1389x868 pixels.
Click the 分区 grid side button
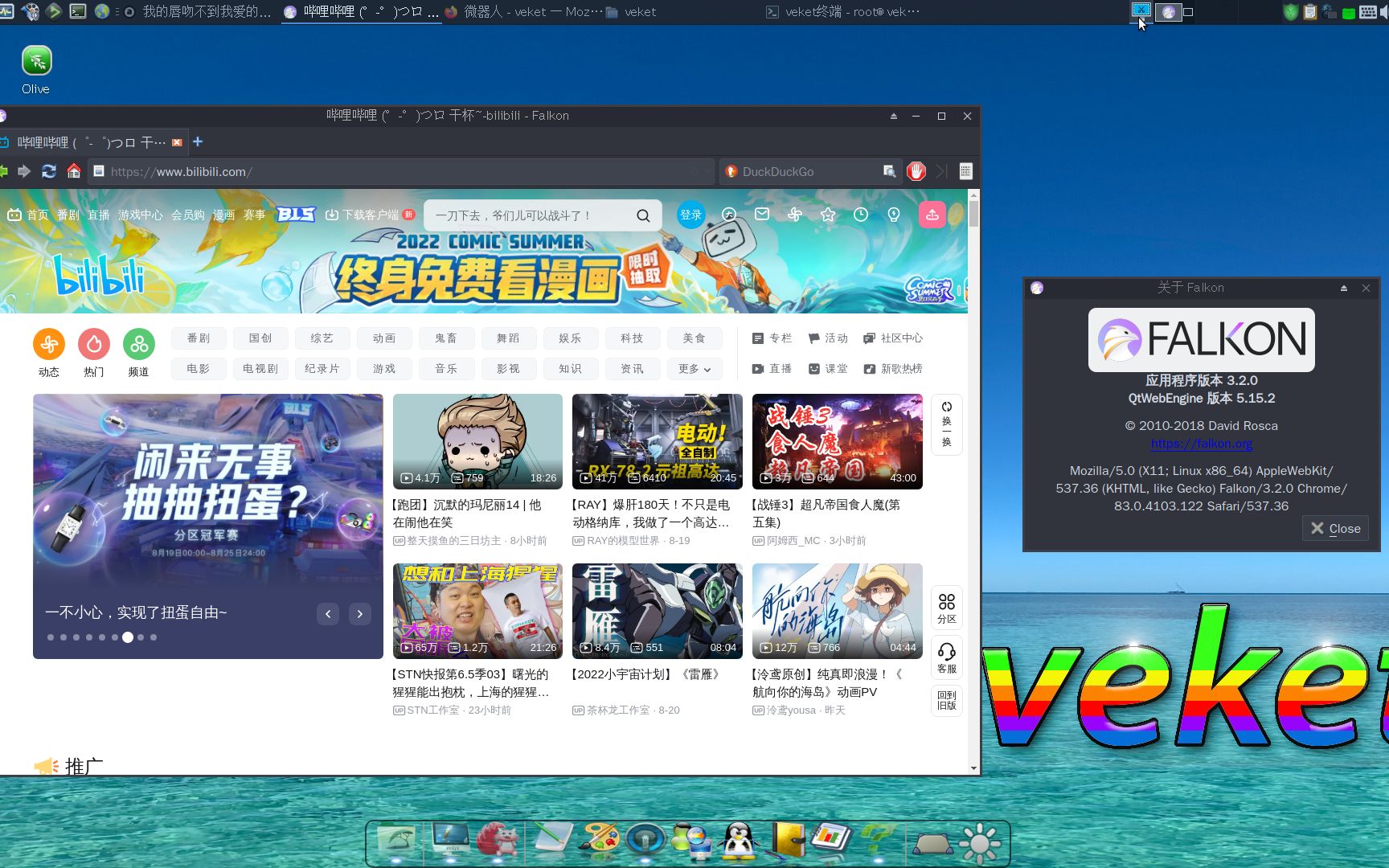tap(947, 608)
